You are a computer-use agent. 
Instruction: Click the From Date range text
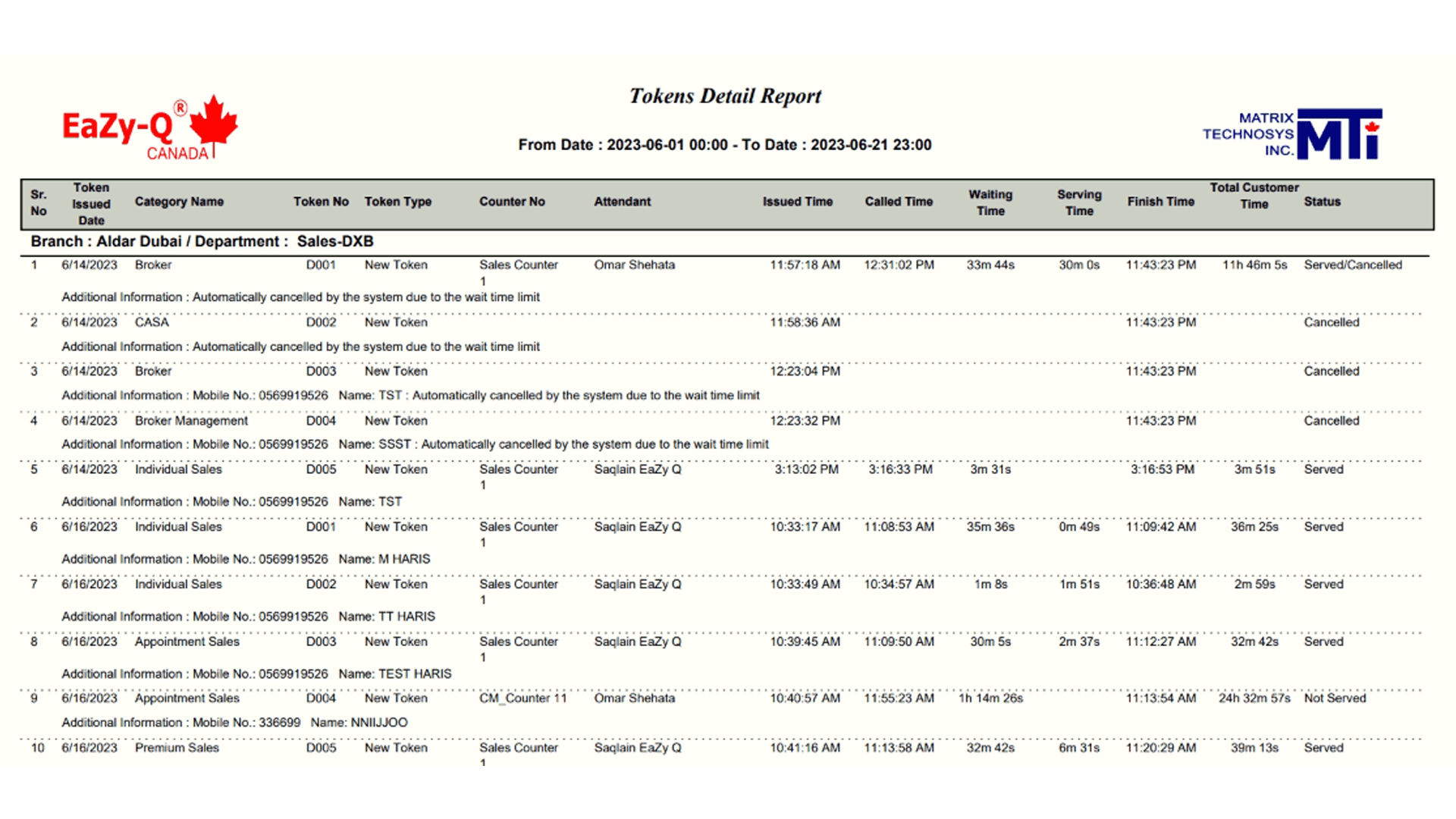[724, 145]
